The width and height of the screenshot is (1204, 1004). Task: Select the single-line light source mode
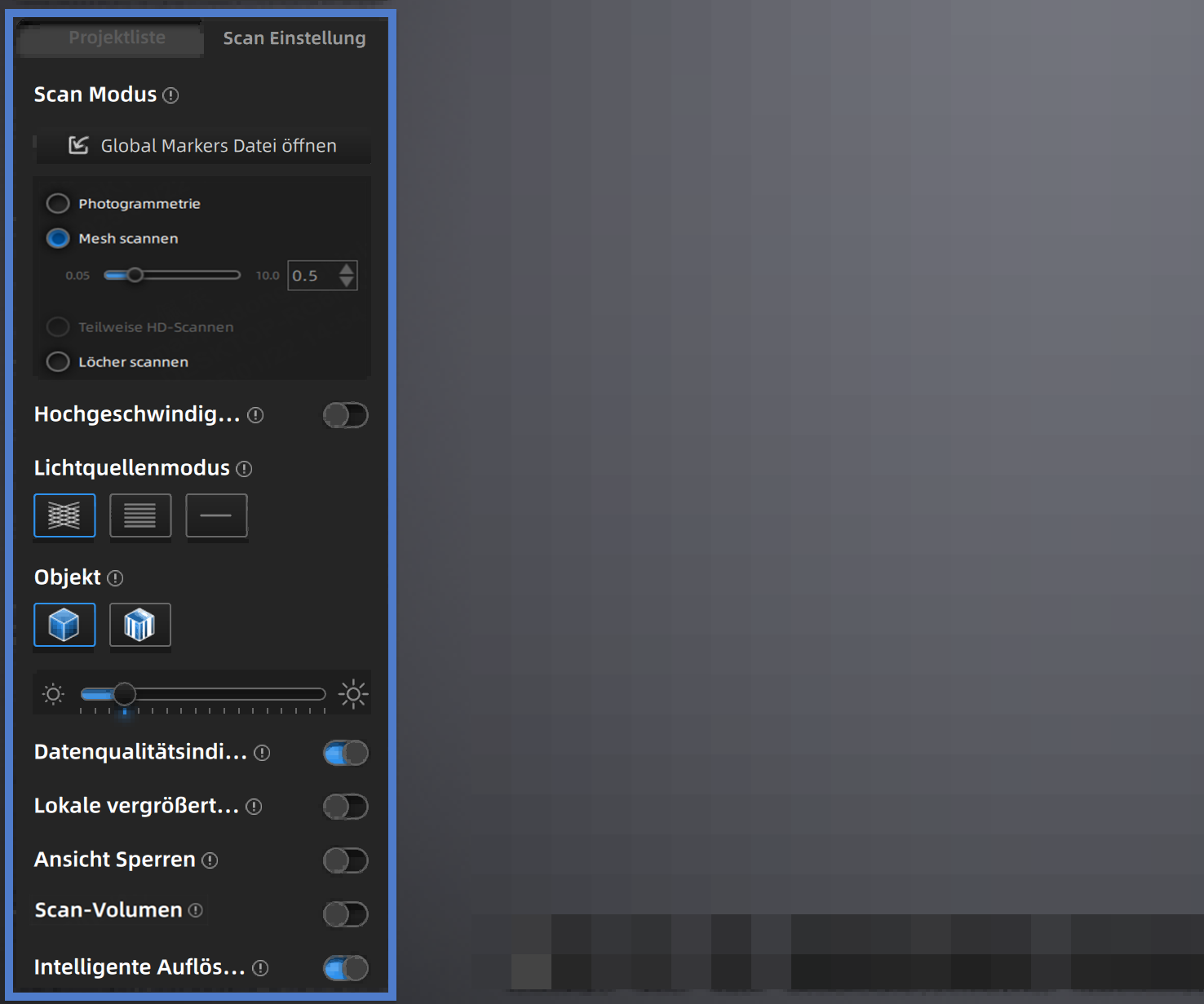tap(216, 515)
